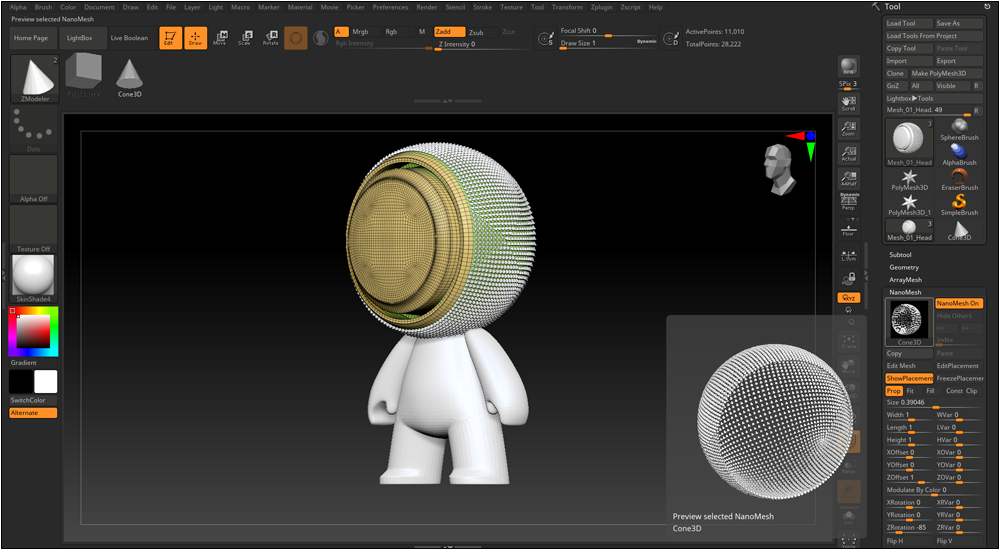Disable the Zadd mode
The width and height of the screenshot is (1000, 550).
(x=450, y=32)
